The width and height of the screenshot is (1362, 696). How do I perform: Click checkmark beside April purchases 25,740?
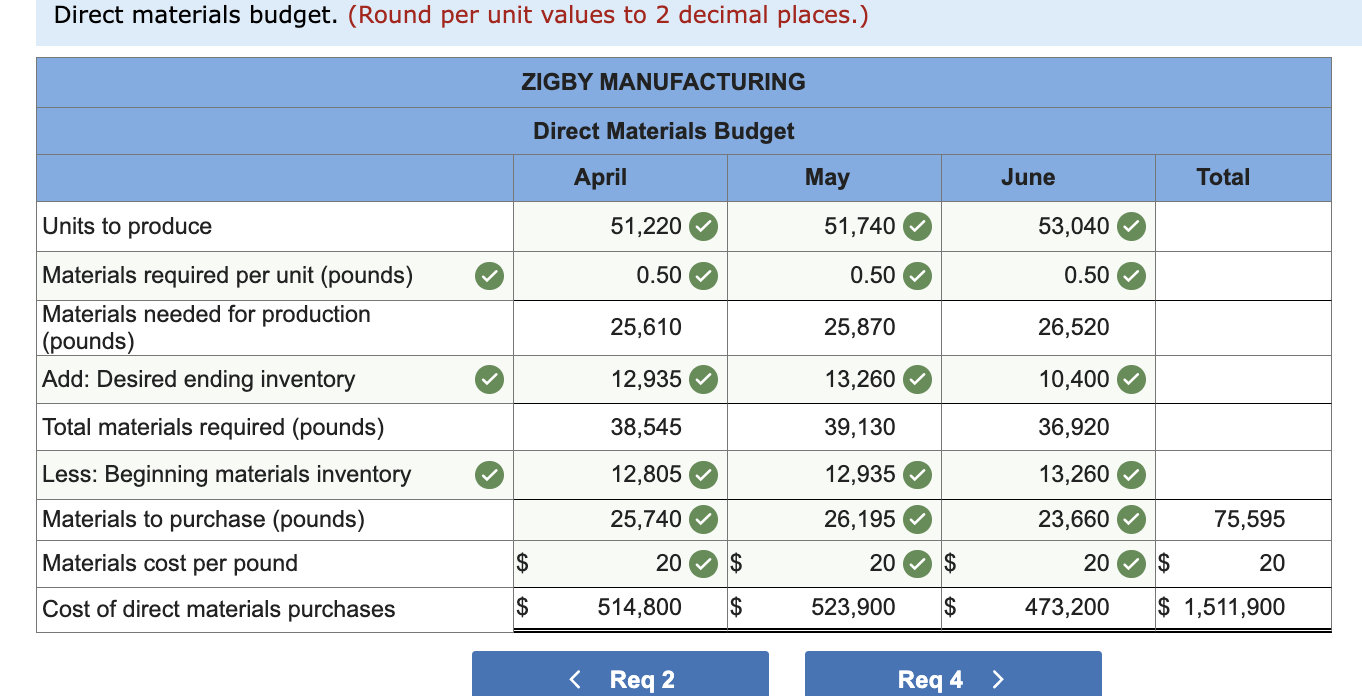[x=704, y=519]
